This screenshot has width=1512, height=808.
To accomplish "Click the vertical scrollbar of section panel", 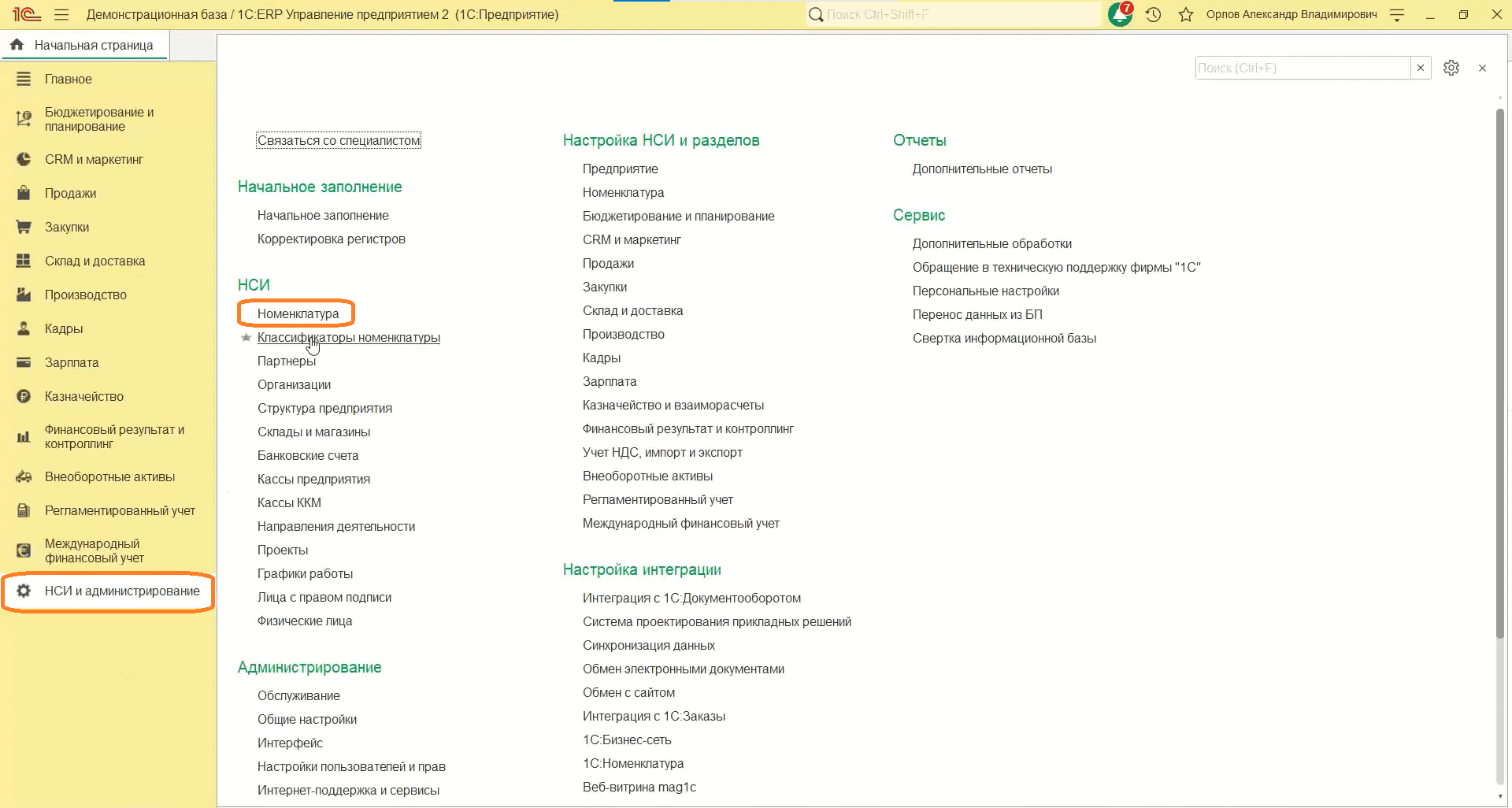I will 1499,374.
